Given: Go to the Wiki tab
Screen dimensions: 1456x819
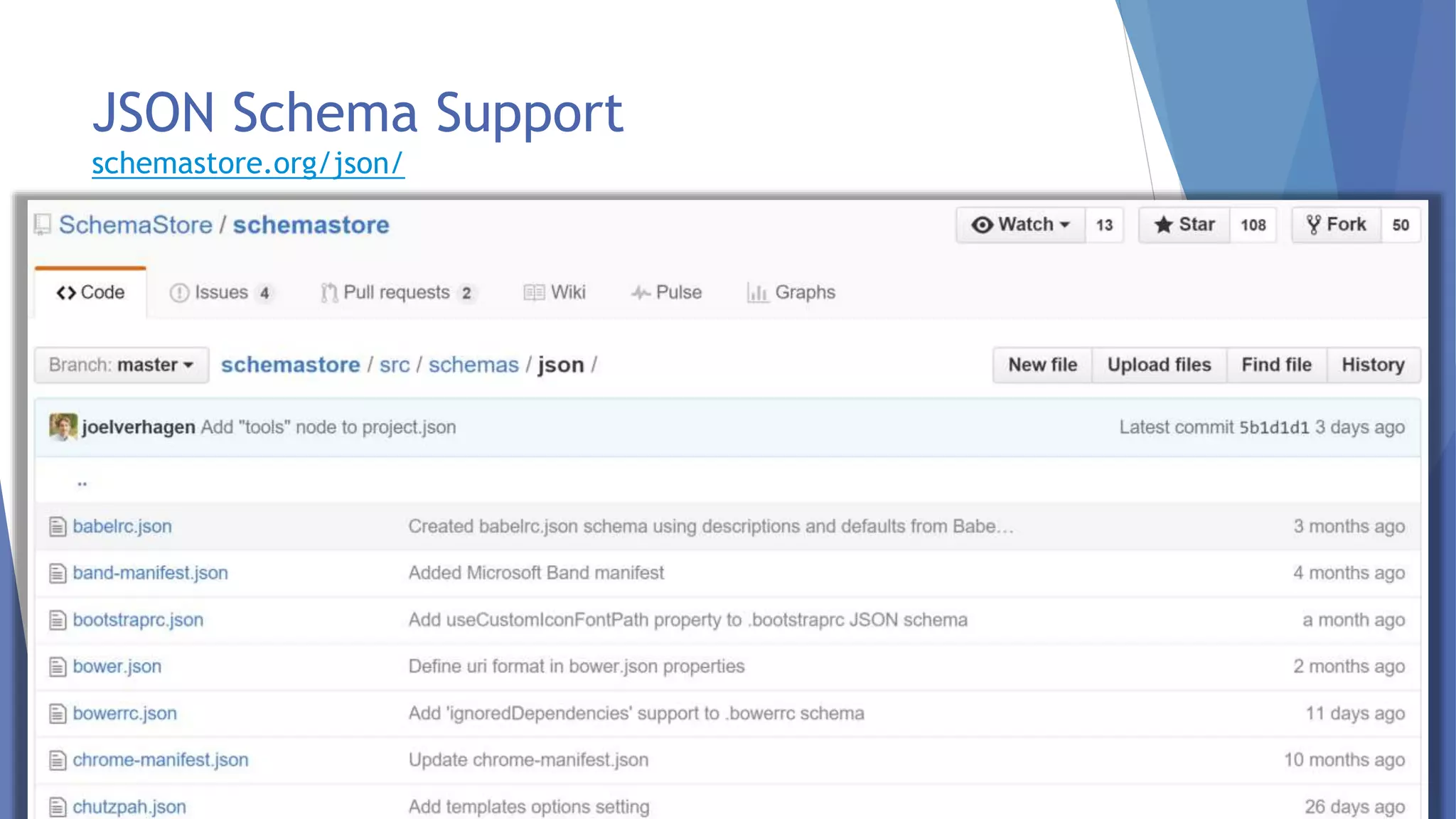Looking at the screenshot, I should pyautogui.click(x=555, y=292).
